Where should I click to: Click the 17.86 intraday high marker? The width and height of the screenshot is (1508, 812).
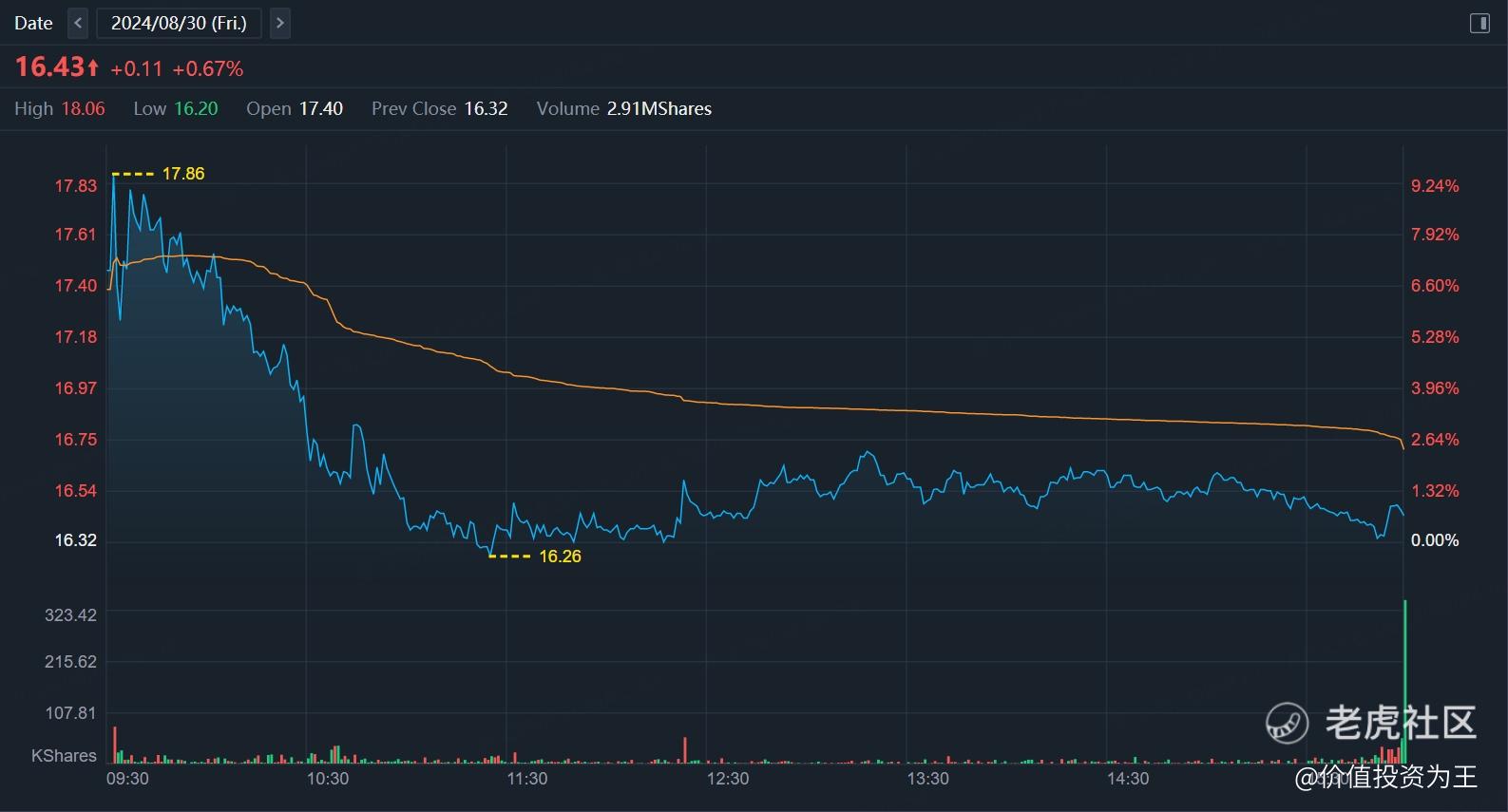[182, 174]
